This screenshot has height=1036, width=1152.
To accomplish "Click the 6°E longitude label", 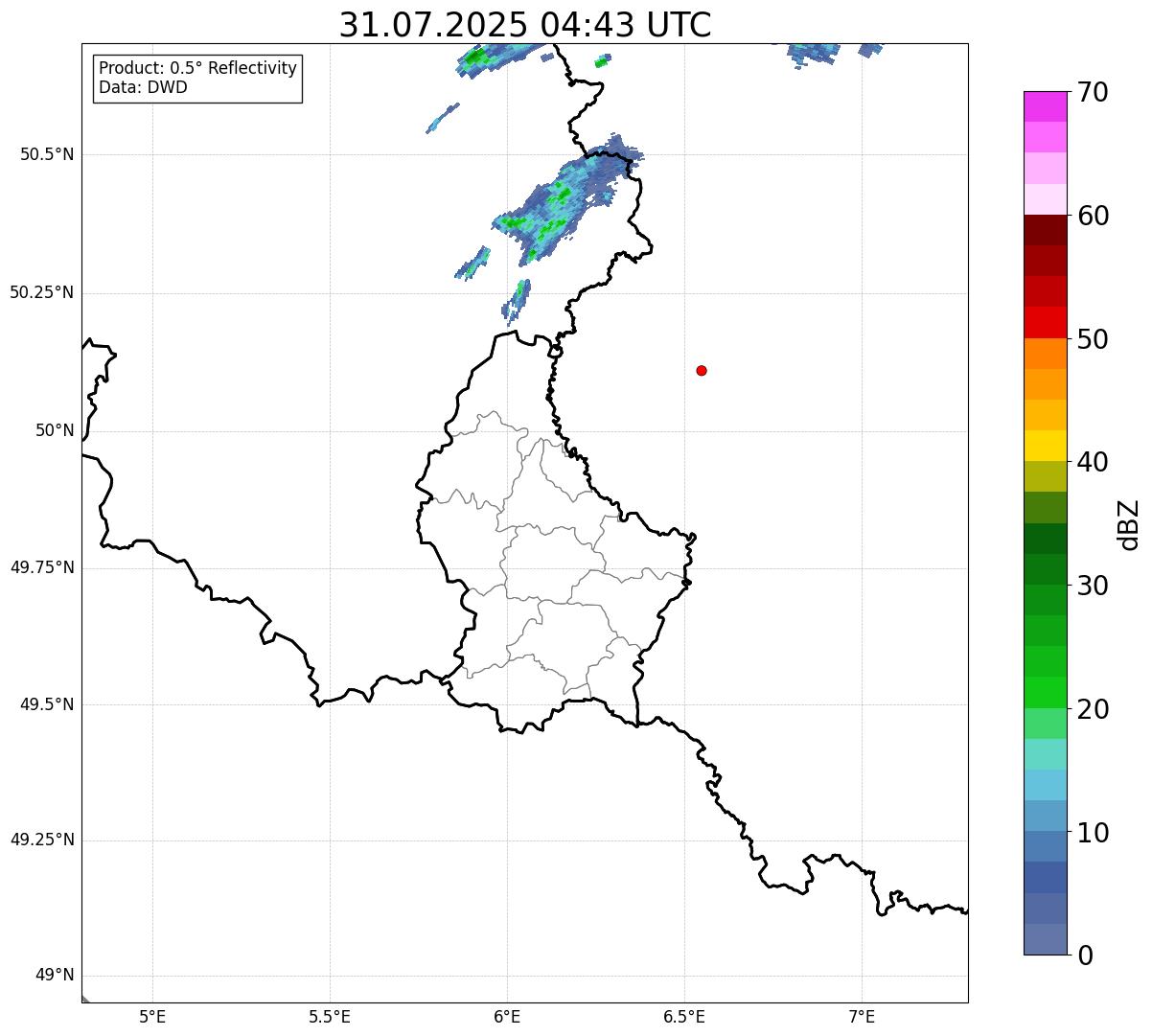I will coord(507,1016).
